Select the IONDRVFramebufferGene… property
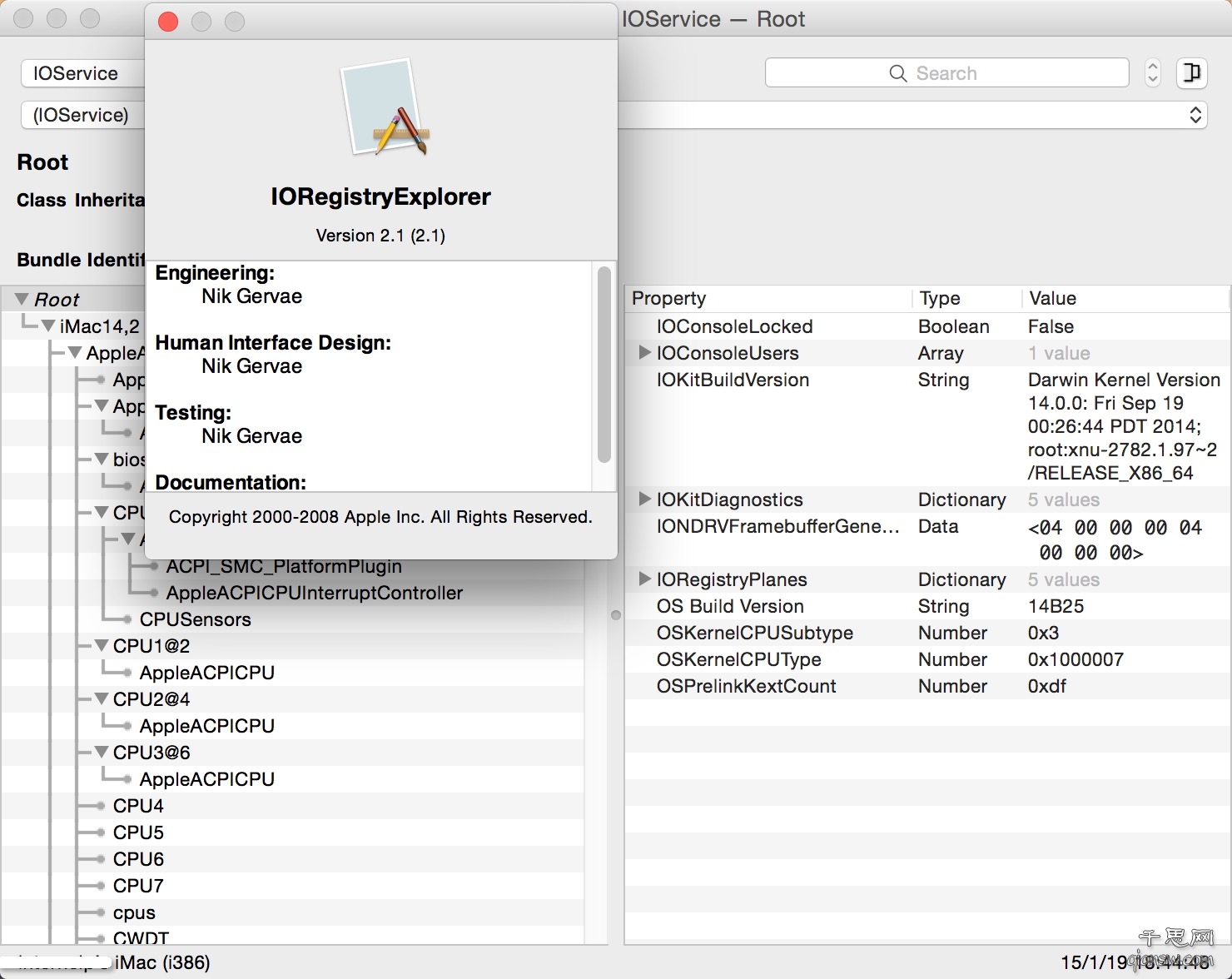Image resolution: width=1232 pixels, height=979 pixels. (778, 526)
